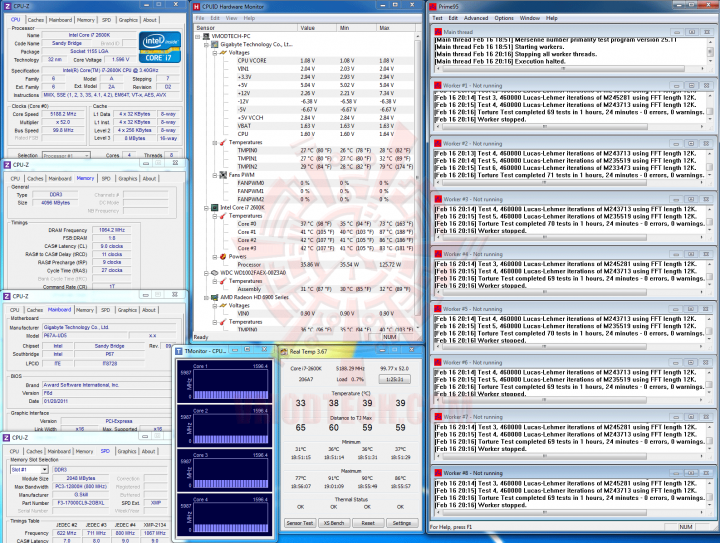Open the File menu in HWMonitor
The image size is (720, 543).
coord(200,18)
